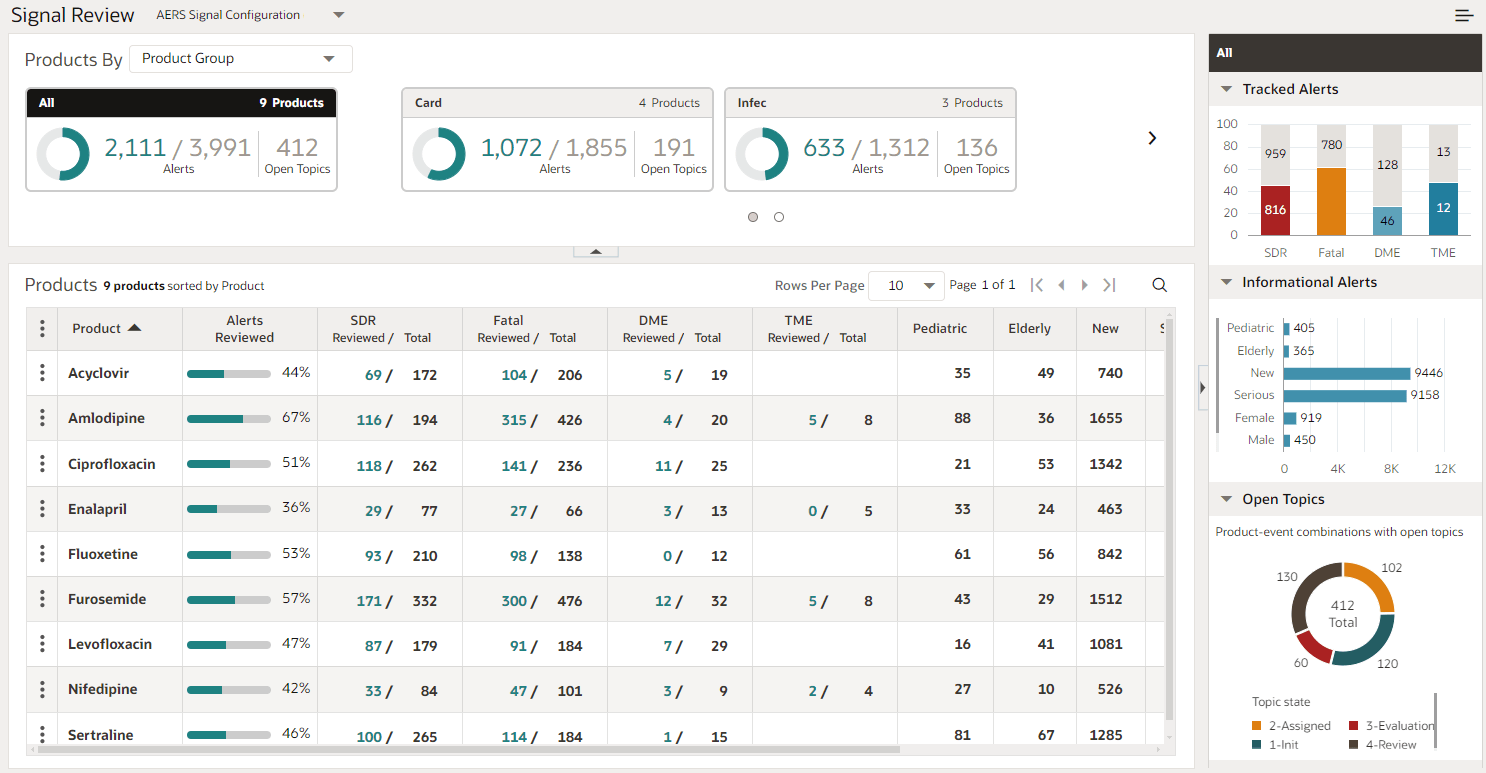Advance the product group carousel right arrow
This screenshot has width=1486, height=773.
click(x=1152, y=138)
